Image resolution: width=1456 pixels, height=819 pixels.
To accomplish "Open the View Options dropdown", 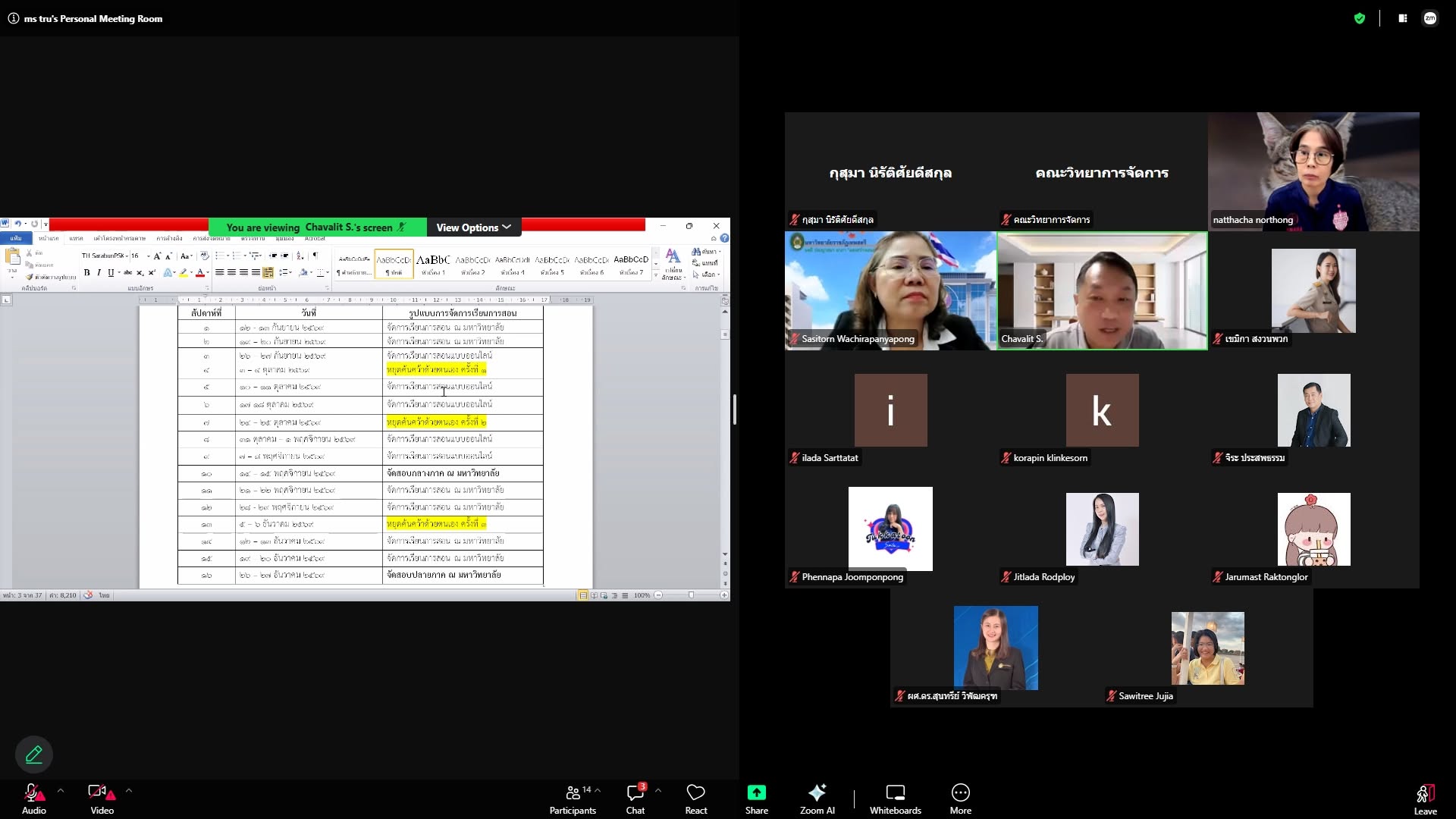I will [474, 227].
